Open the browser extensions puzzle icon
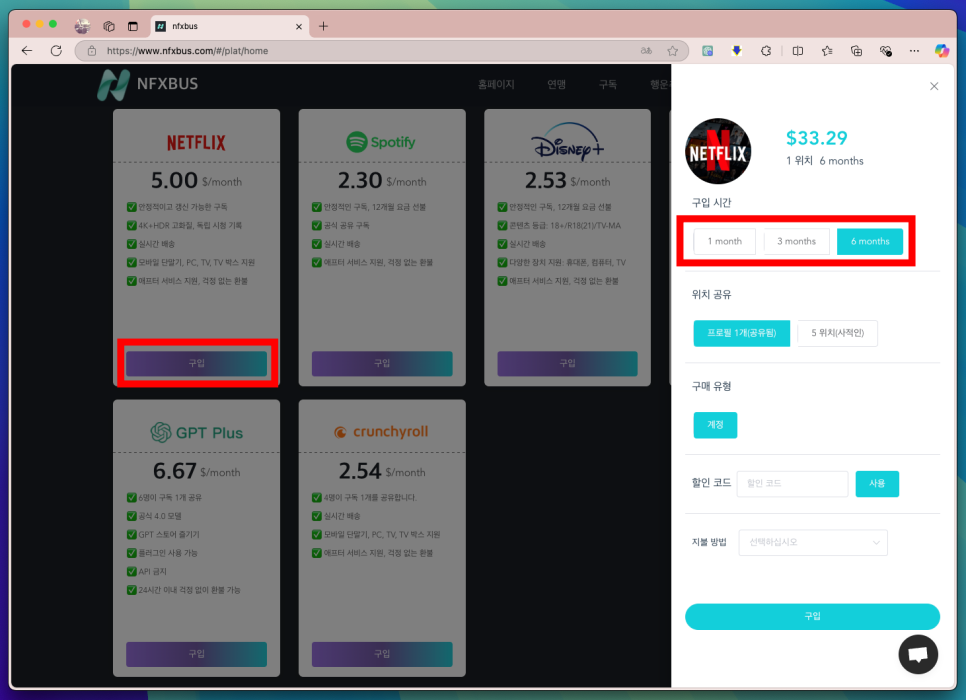 coord(766,51)
